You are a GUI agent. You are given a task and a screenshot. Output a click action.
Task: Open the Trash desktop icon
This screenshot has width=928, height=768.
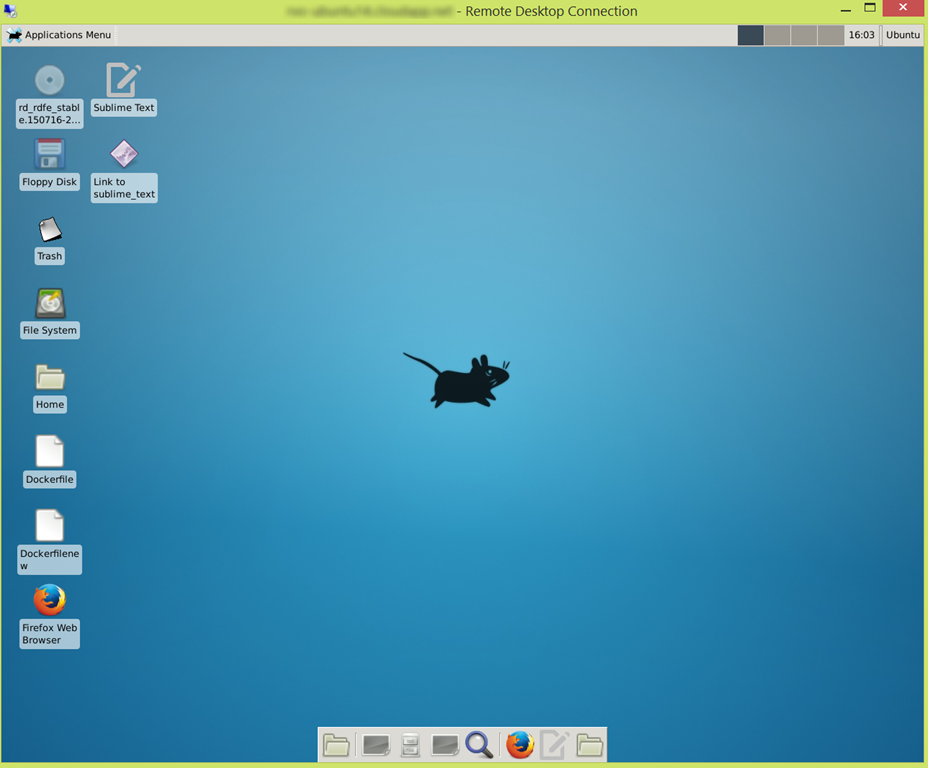pos(49,230)
